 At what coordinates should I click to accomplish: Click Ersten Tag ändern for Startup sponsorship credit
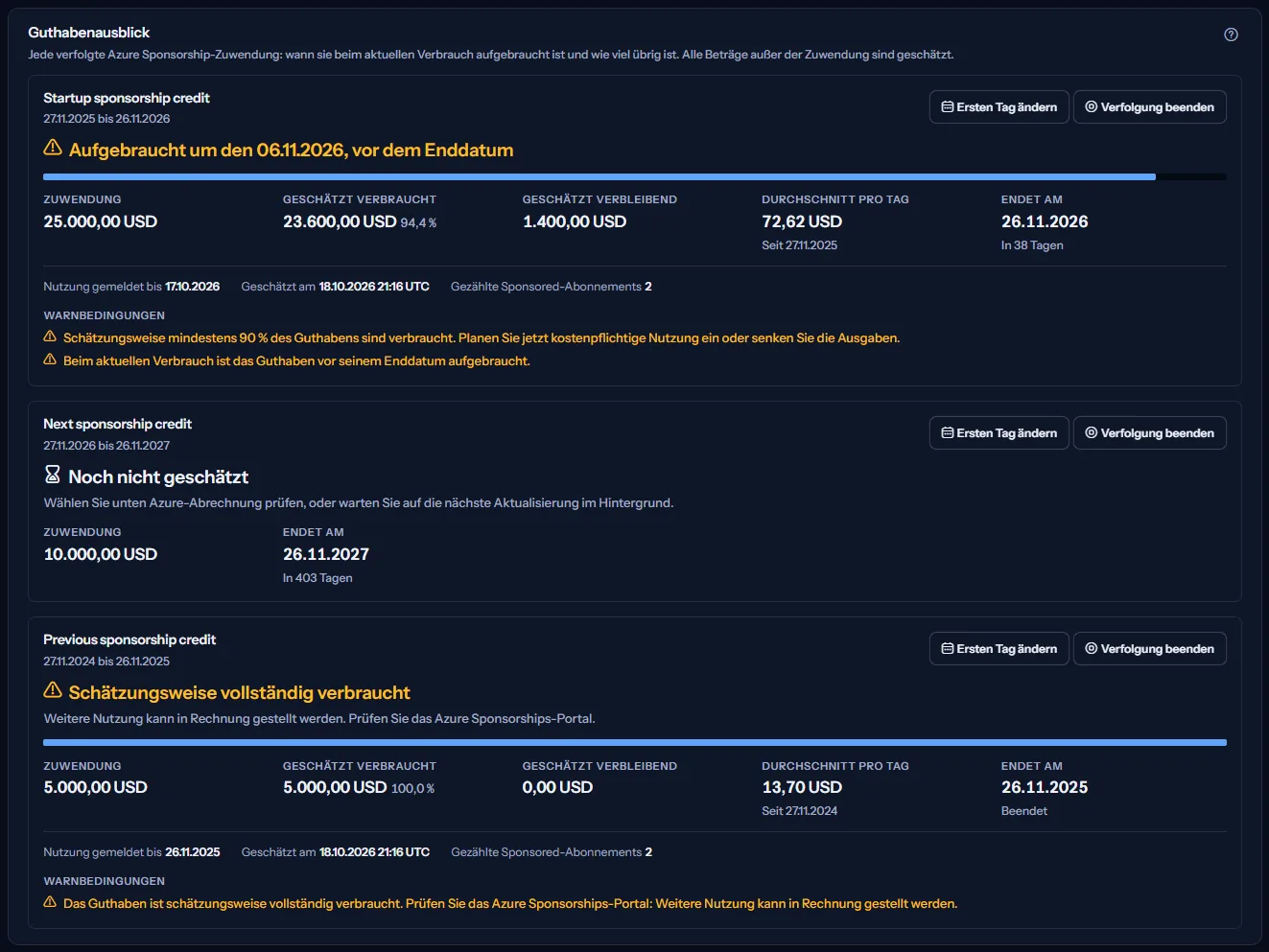[999, 107]
